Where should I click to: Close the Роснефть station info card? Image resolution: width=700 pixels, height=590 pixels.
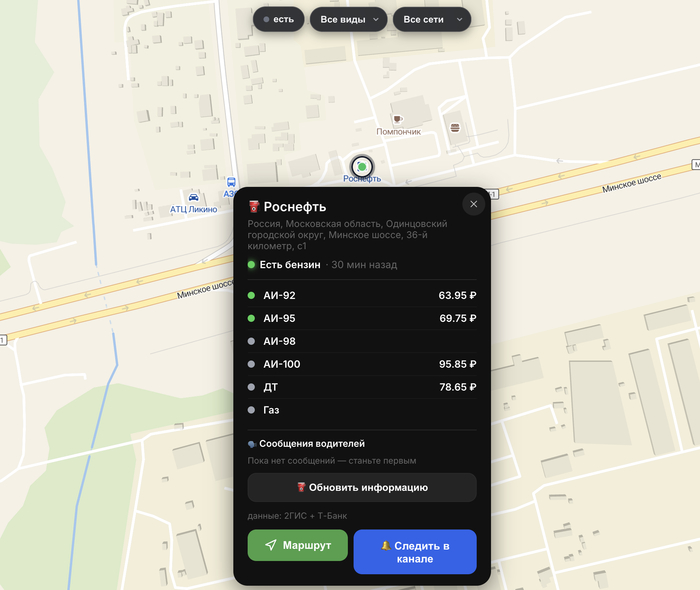click(x=474, y=204)
